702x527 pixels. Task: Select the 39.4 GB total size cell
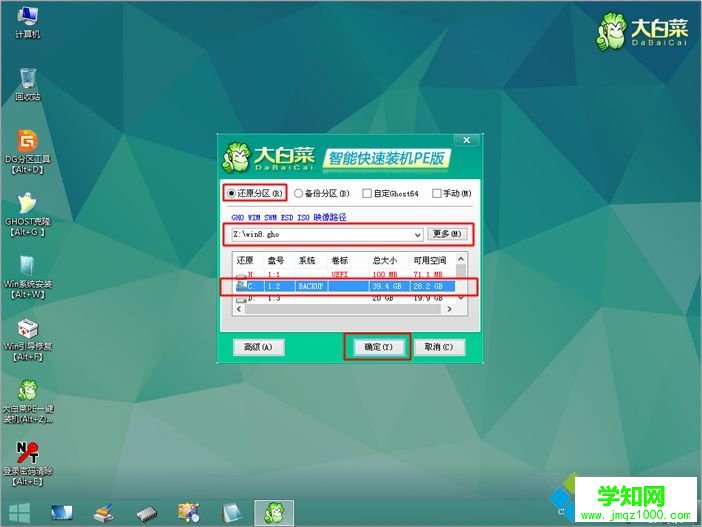click(x=387, y=286)
